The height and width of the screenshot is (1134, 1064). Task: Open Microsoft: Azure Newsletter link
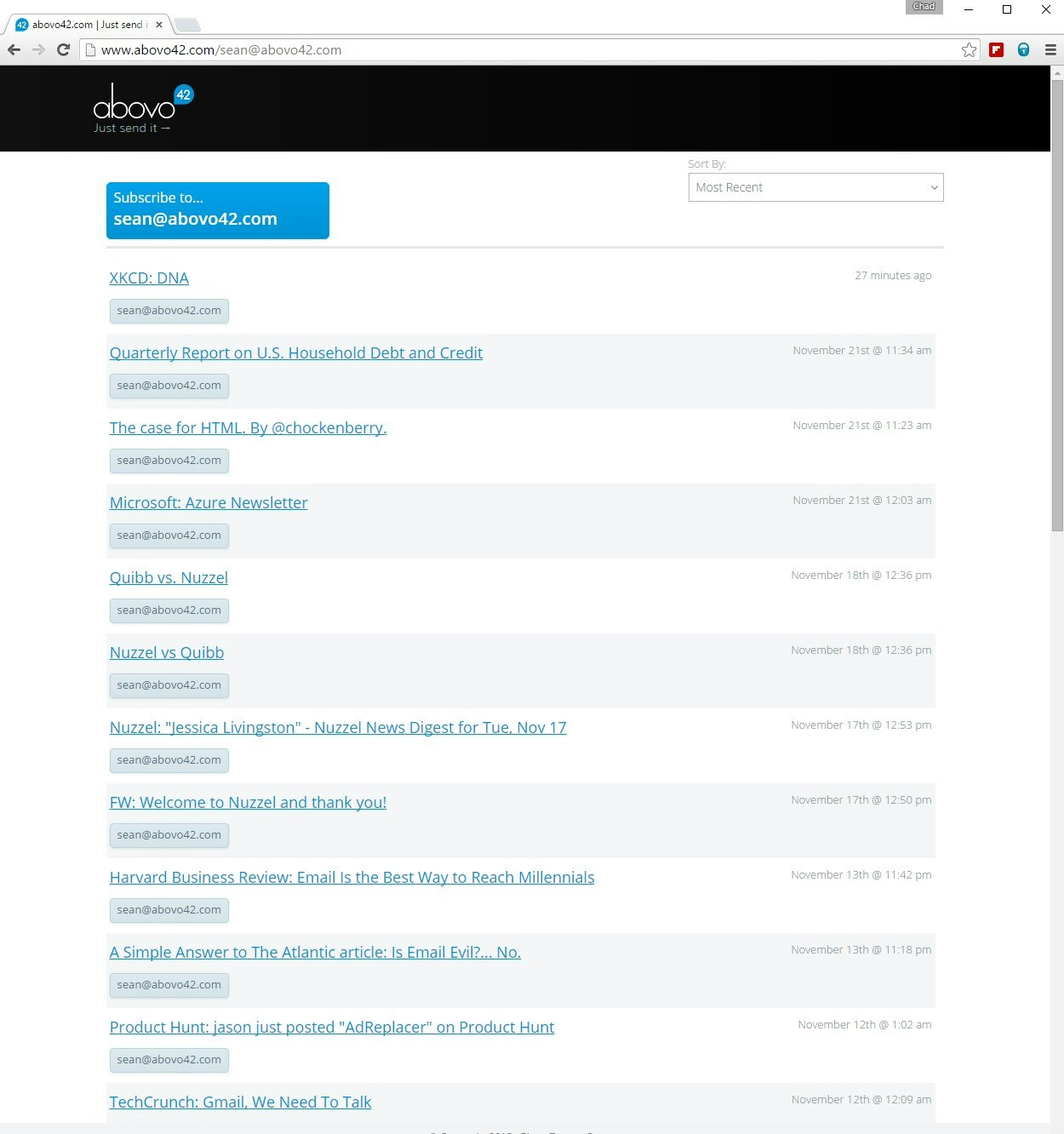click(209, 503)
